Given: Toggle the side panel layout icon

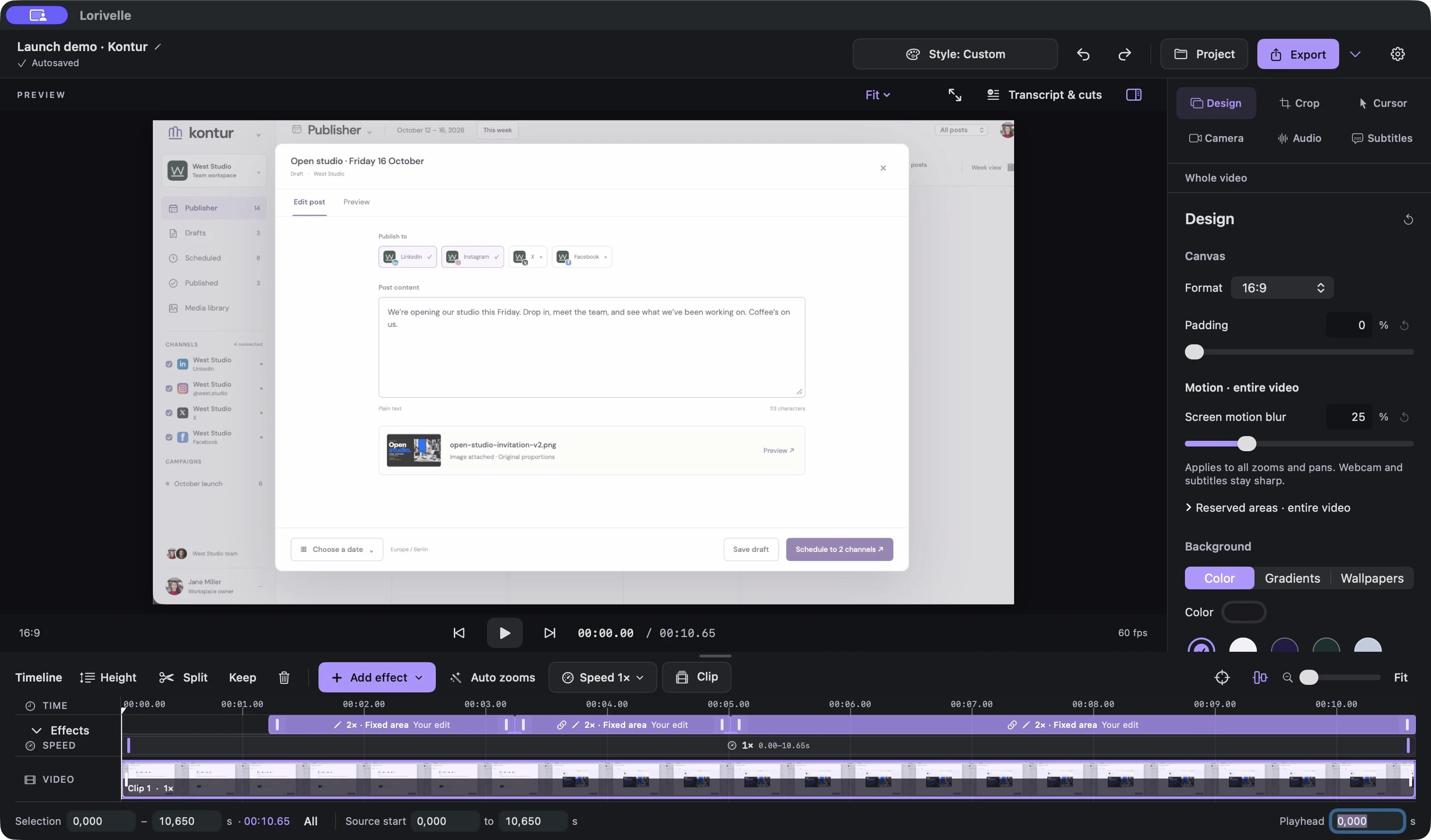Looking at the screenshot, I should pos(1133,95).
